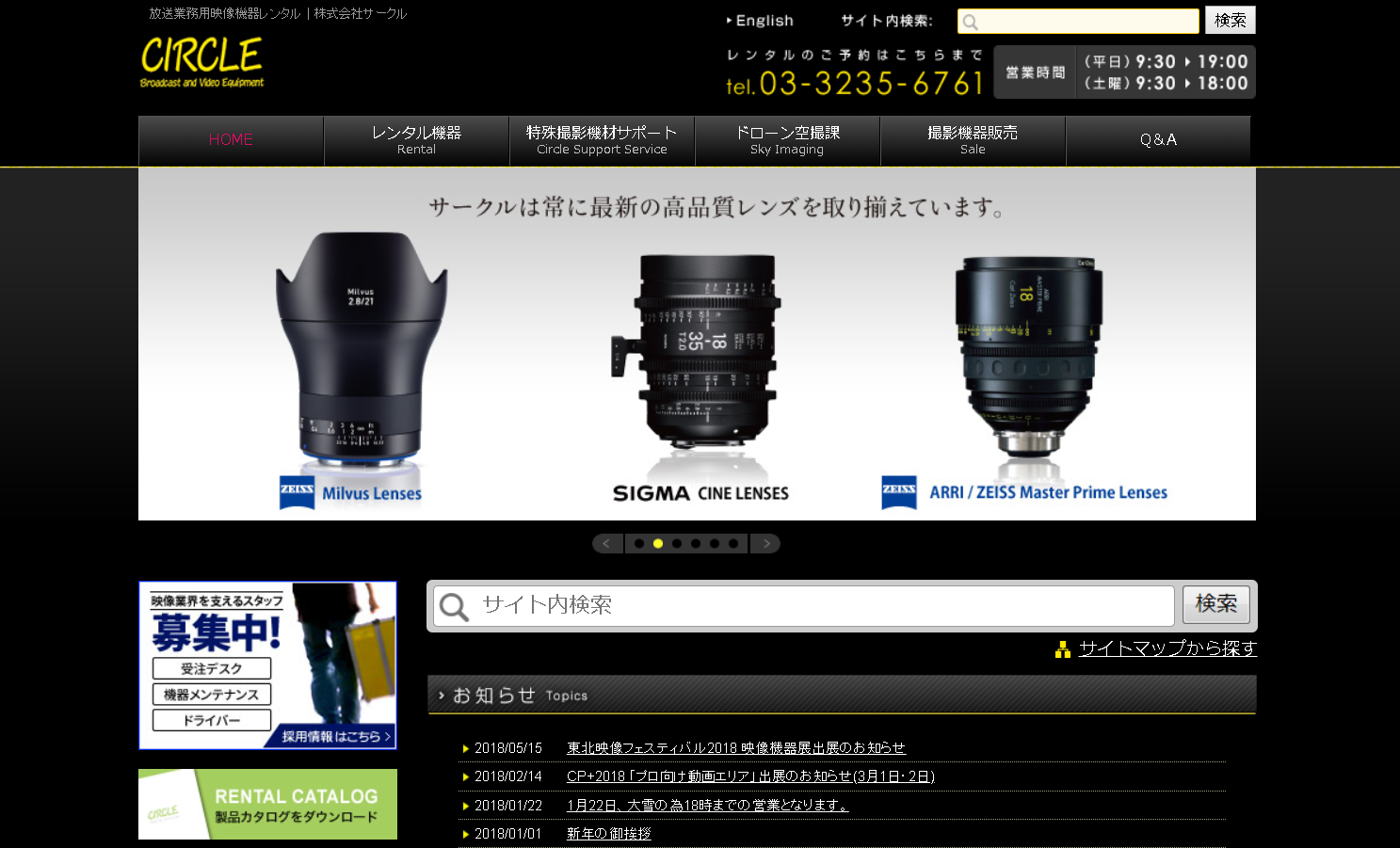
Task: Click the magnifier icon in top search field
Action: coord(971,22)
